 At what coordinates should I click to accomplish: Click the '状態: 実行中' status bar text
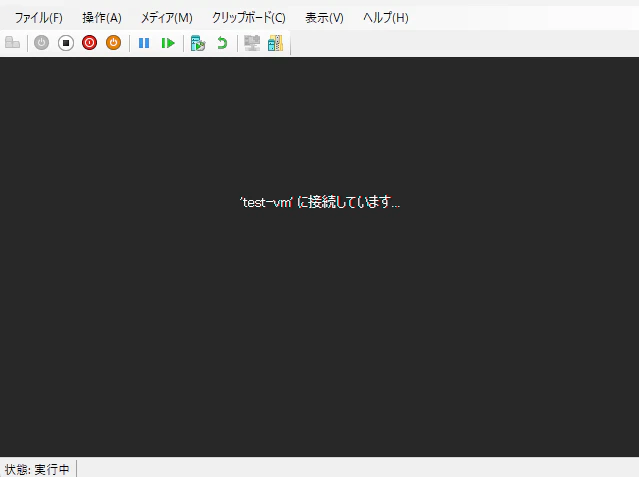coord(37,469)
